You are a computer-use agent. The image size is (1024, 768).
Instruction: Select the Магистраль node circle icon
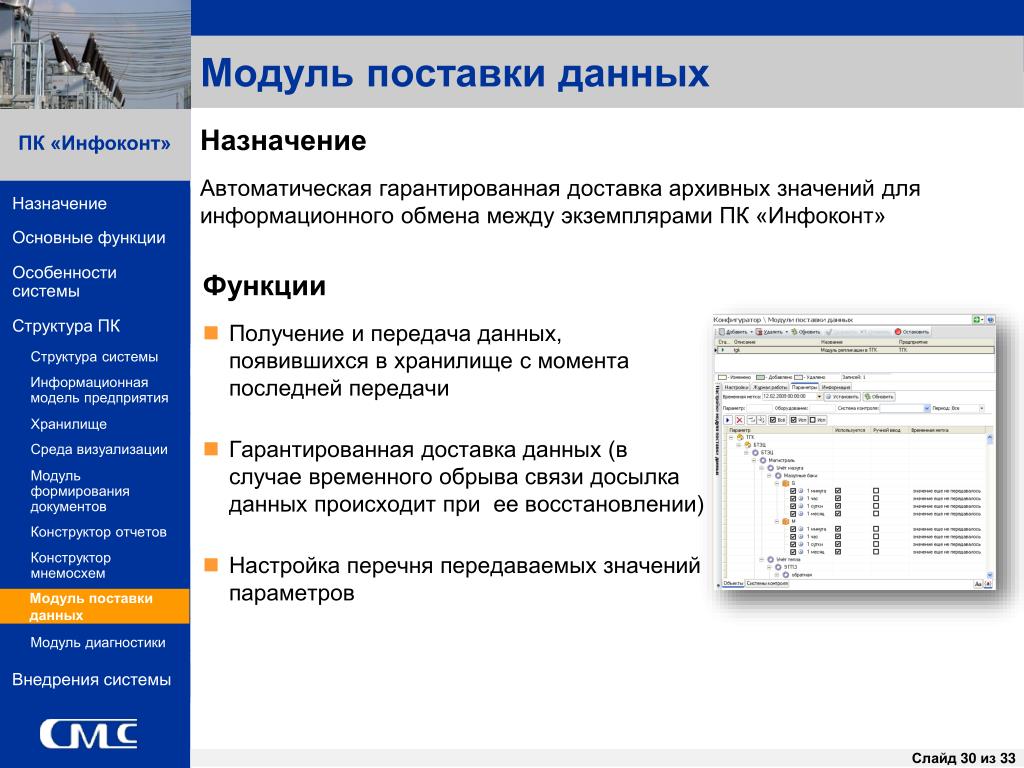[x=763, y=460]
